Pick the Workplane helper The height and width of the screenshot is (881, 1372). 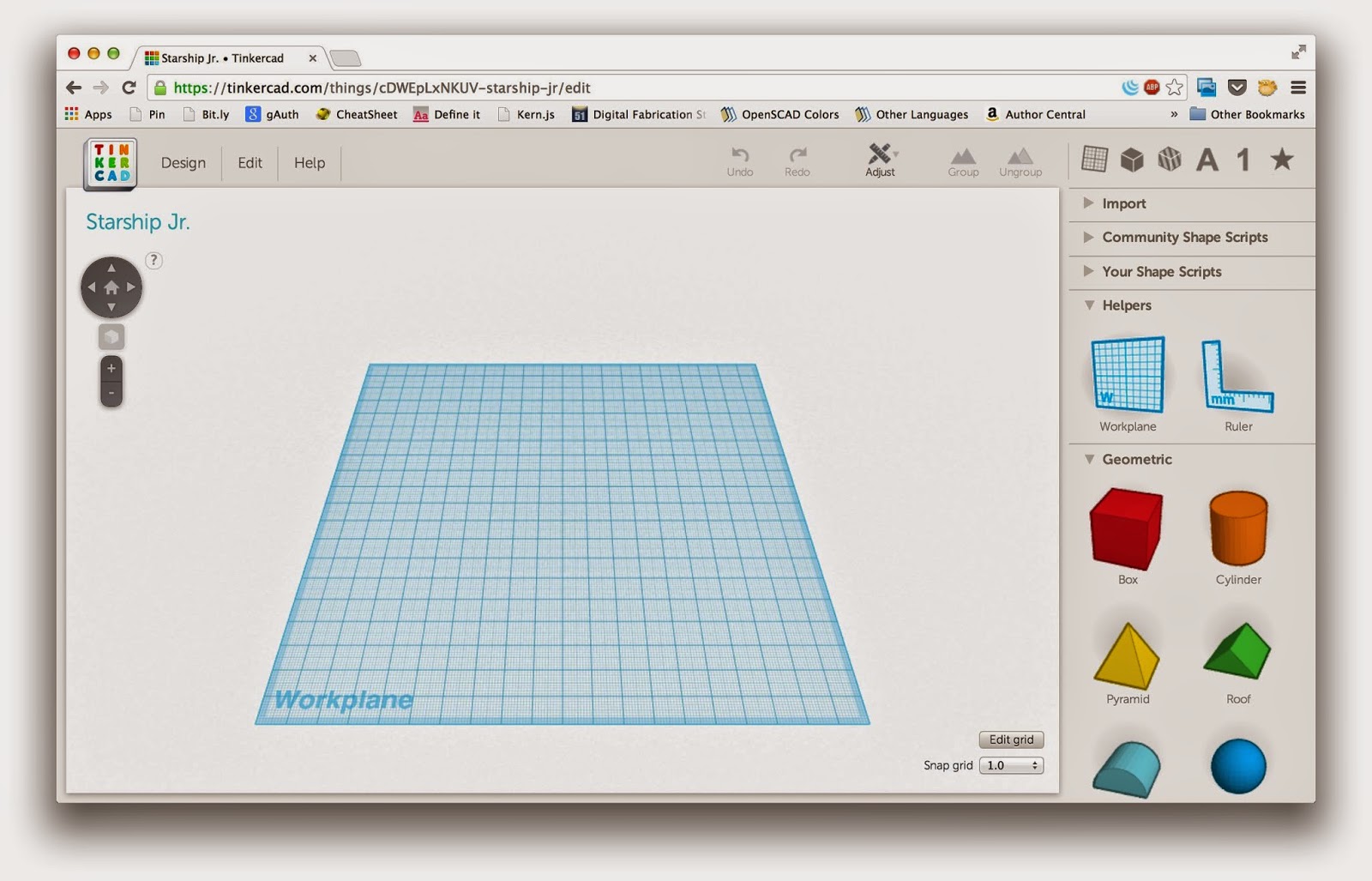pos(1128,383)
